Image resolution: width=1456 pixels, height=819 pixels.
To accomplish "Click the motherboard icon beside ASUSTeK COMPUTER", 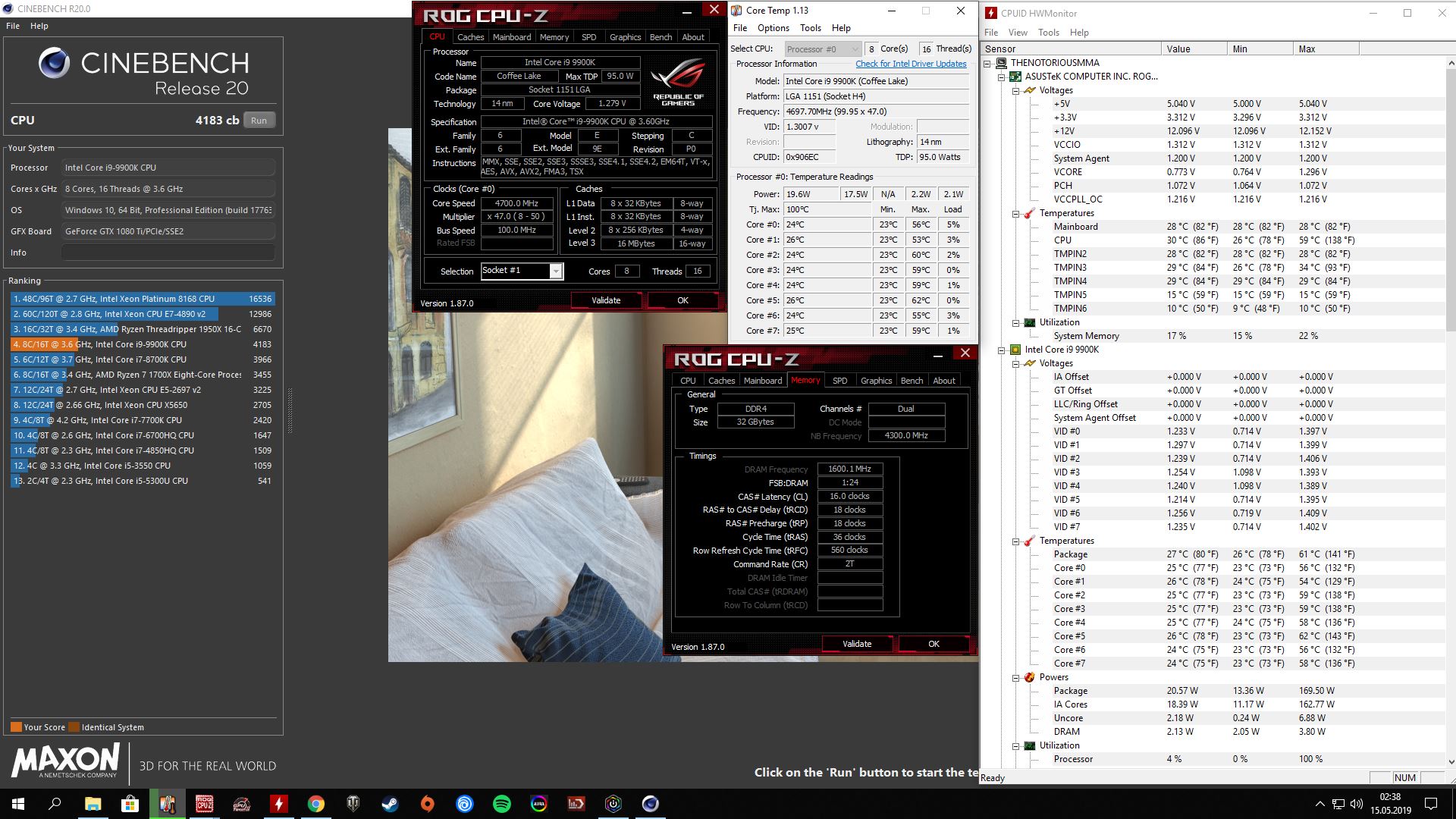I will pyautogui.click(x=1015, y=77).
